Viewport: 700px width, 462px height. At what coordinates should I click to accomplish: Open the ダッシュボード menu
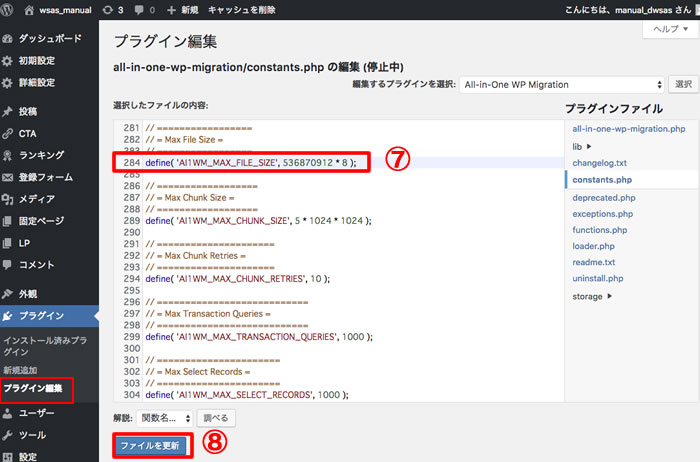(50, 39)
